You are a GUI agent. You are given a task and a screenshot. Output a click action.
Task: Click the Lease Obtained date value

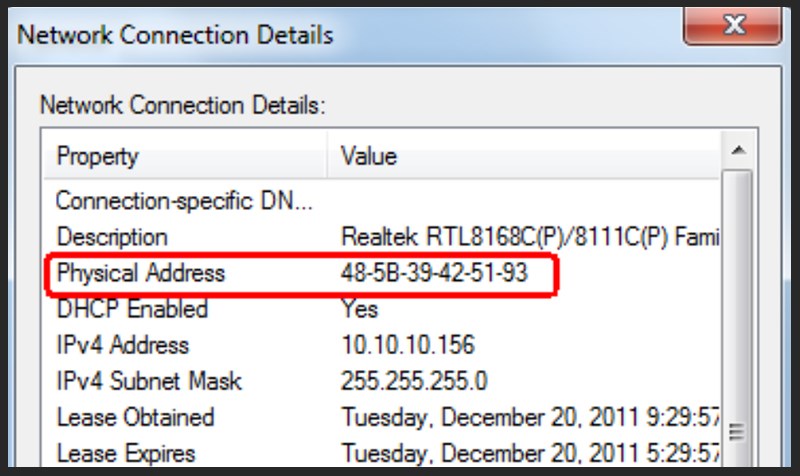[530, 417]
